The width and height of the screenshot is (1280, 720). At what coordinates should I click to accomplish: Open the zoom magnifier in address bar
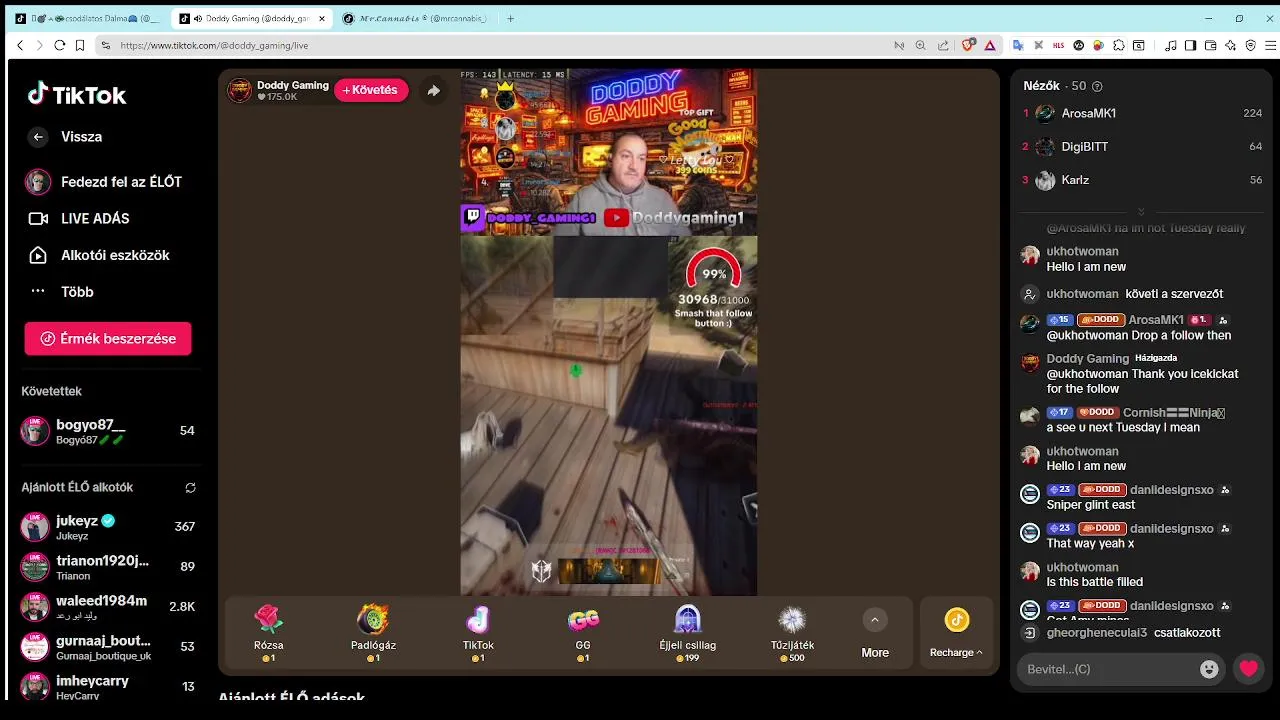[x=920, y=45]
